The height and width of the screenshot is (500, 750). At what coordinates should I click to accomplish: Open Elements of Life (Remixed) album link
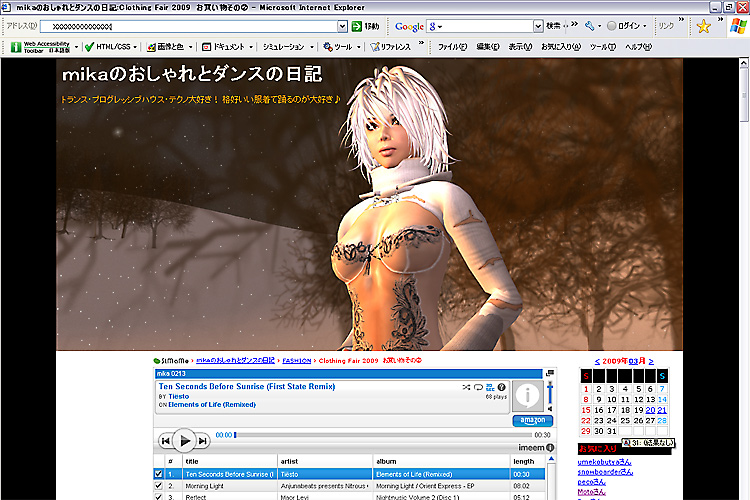coord(212,405)
